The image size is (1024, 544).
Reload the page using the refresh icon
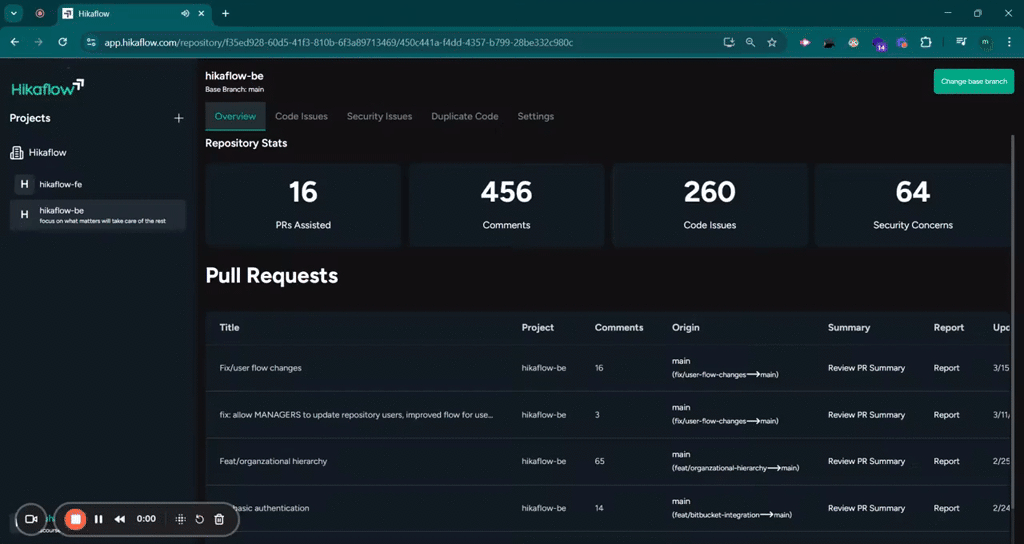coord(63,43)
